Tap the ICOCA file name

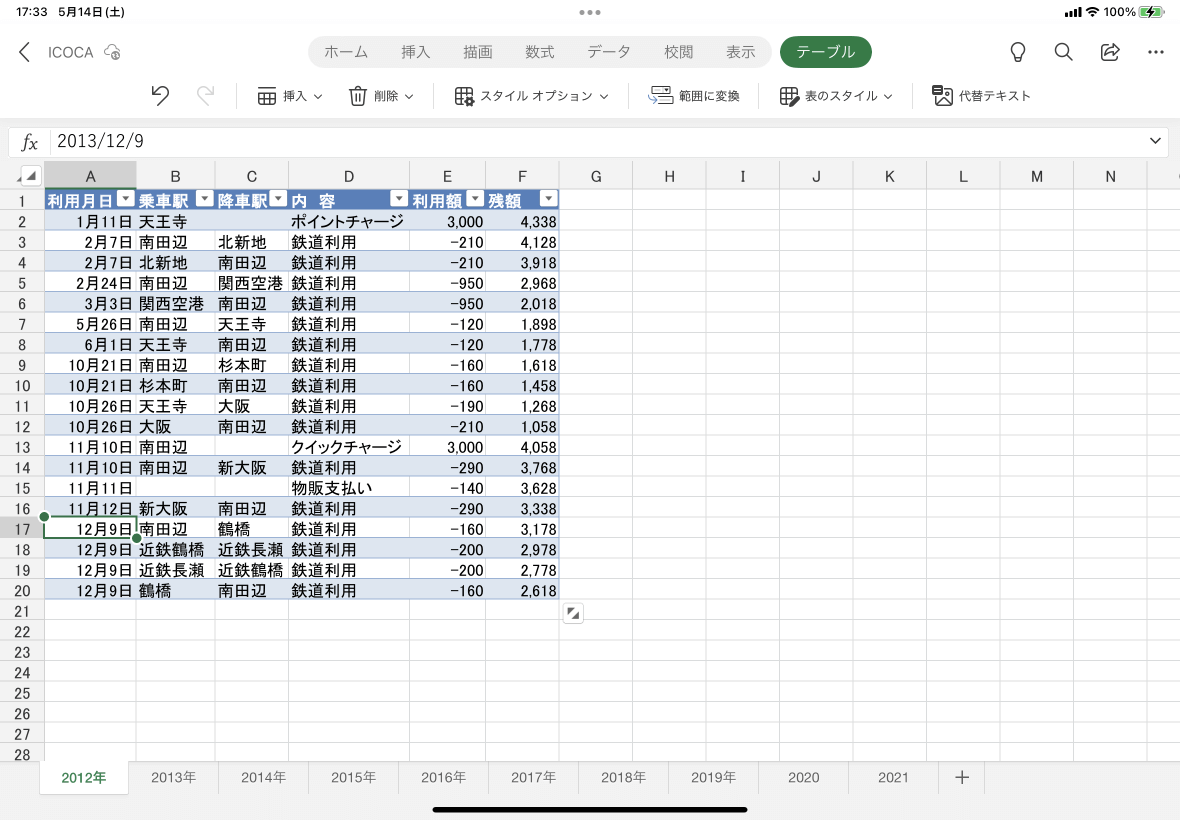tap(71, 52)
